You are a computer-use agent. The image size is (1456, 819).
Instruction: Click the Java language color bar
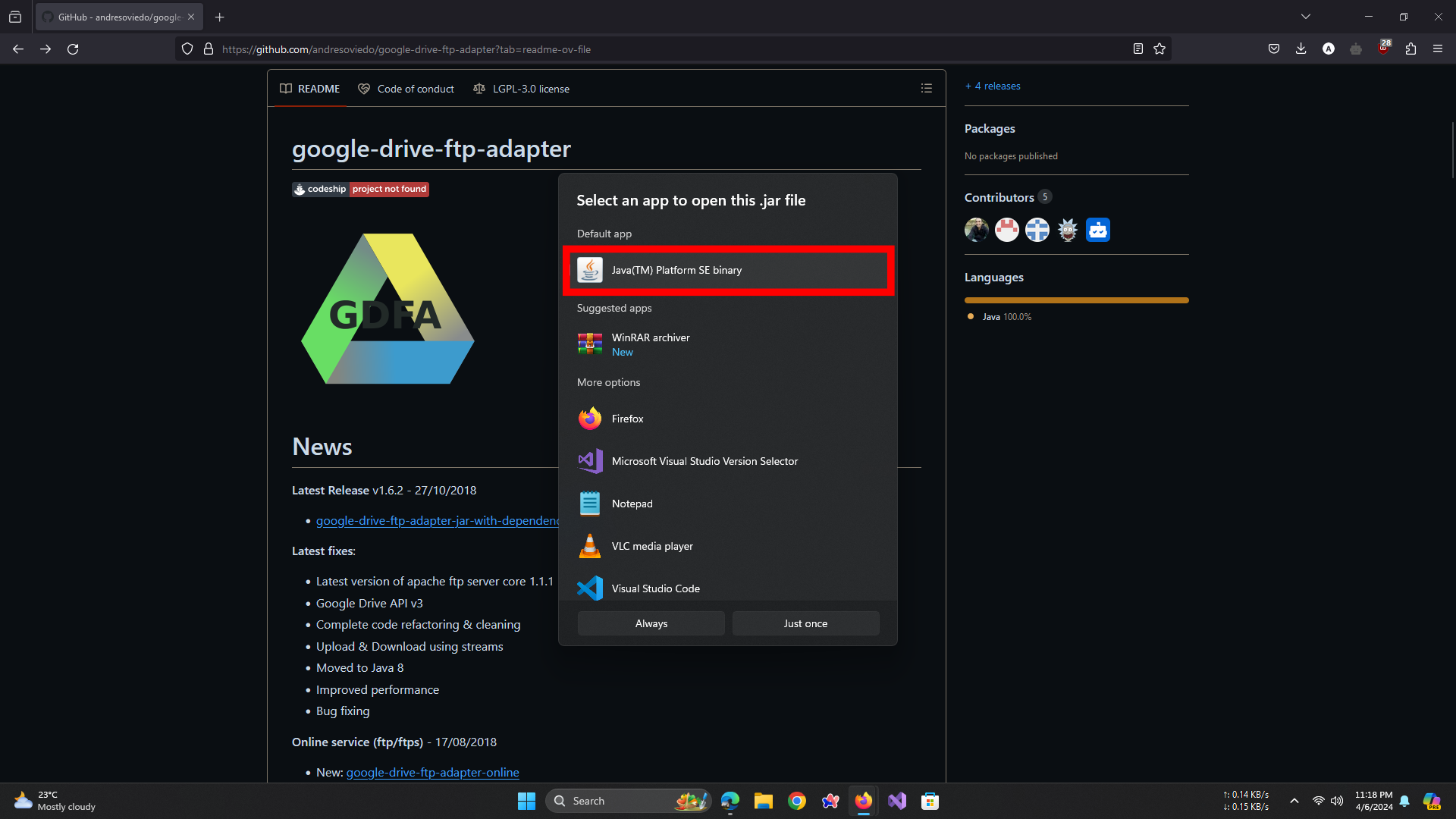[x=1076, y=300]
